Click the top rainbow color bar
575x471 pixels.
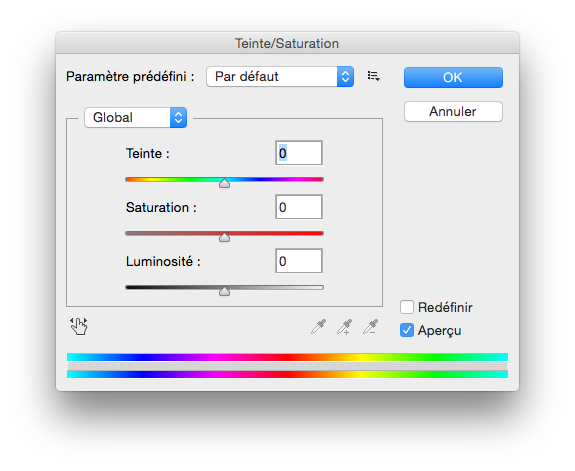288,357
